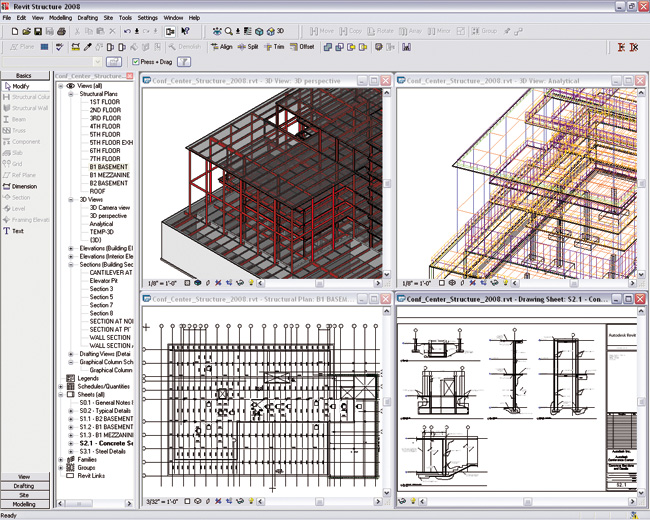Image resolution: width=650 pixels, height=520 pixels.
Task: Expand the Families node in browser
Action: (62, 459)
